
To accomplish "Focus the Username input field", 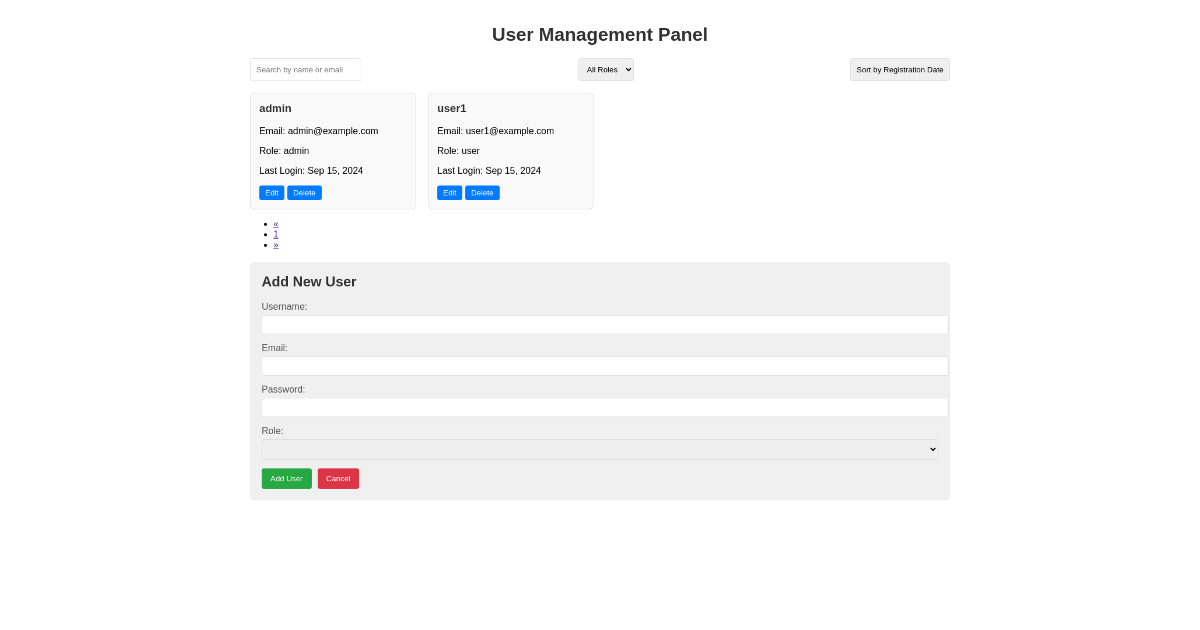I will [x=604, y=324].
